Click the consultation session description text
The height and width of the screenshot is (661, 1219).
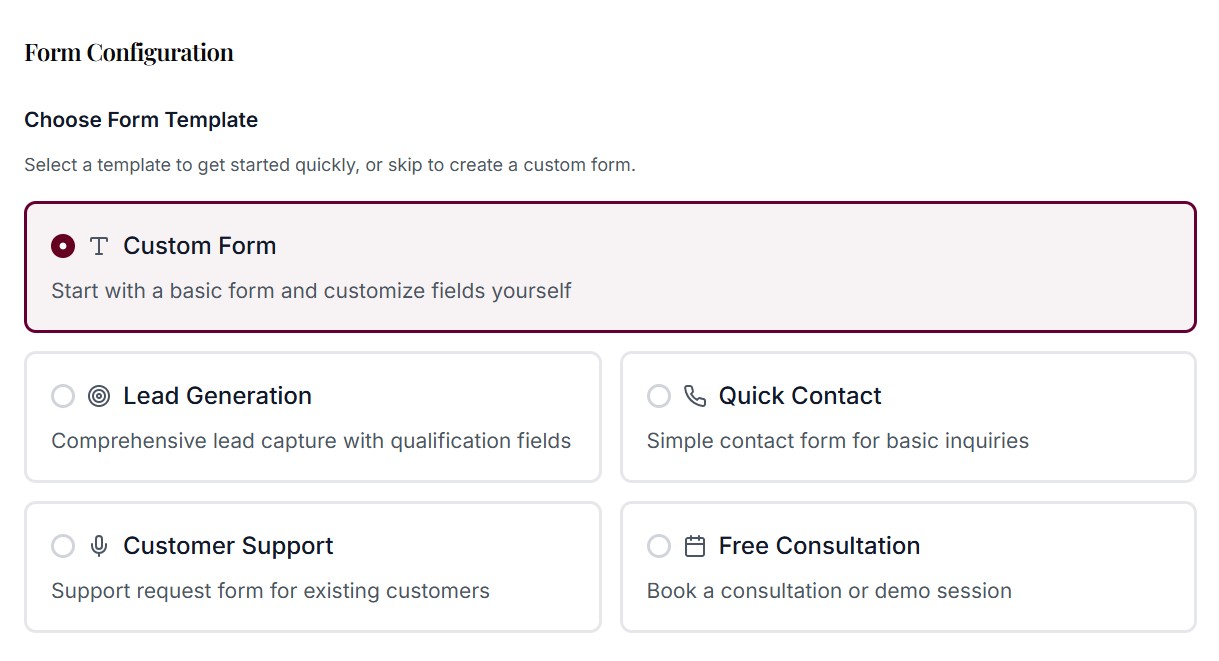point(829,590)
